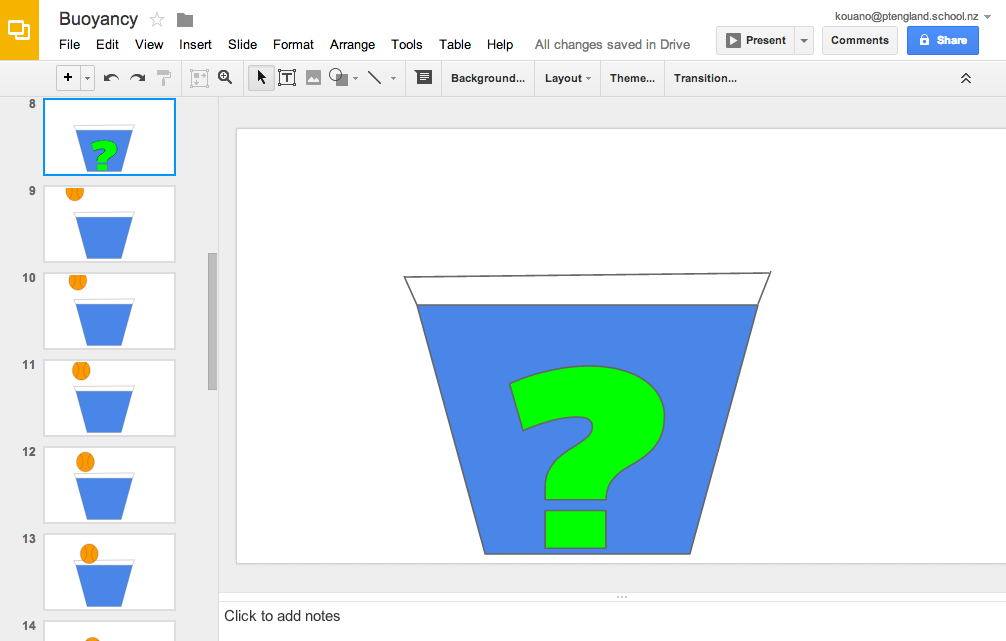Open the kouano@ptengland.school.nz account dropdown
Image resolution: width=1006 pixels, height=641 pixels.
(x=913, y=16)
